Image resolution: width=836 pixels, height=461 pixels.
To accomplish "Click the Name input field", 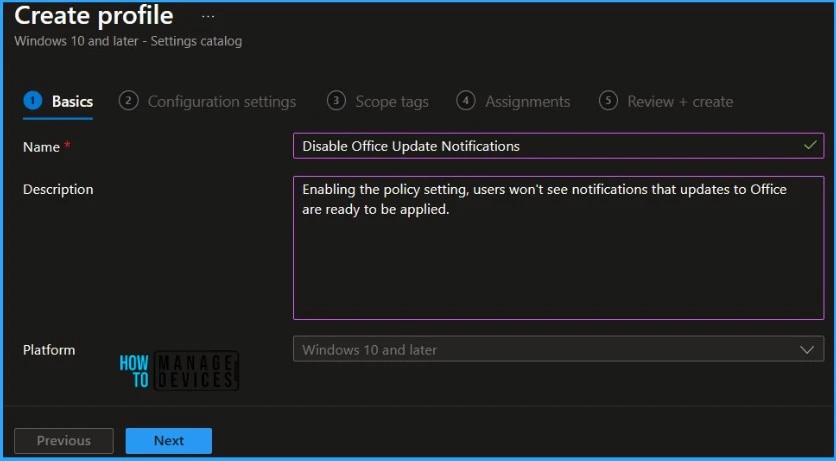I will click(558, 146).
